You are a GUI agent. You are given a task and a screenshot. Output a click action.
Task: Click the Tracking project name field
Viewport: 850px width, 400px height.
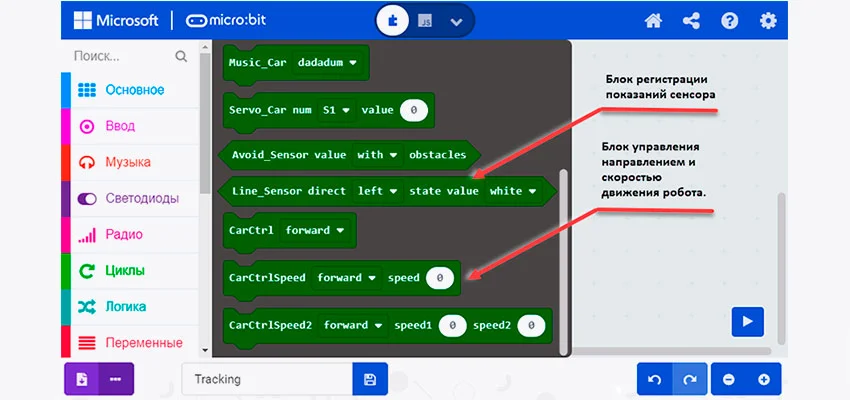267,380
